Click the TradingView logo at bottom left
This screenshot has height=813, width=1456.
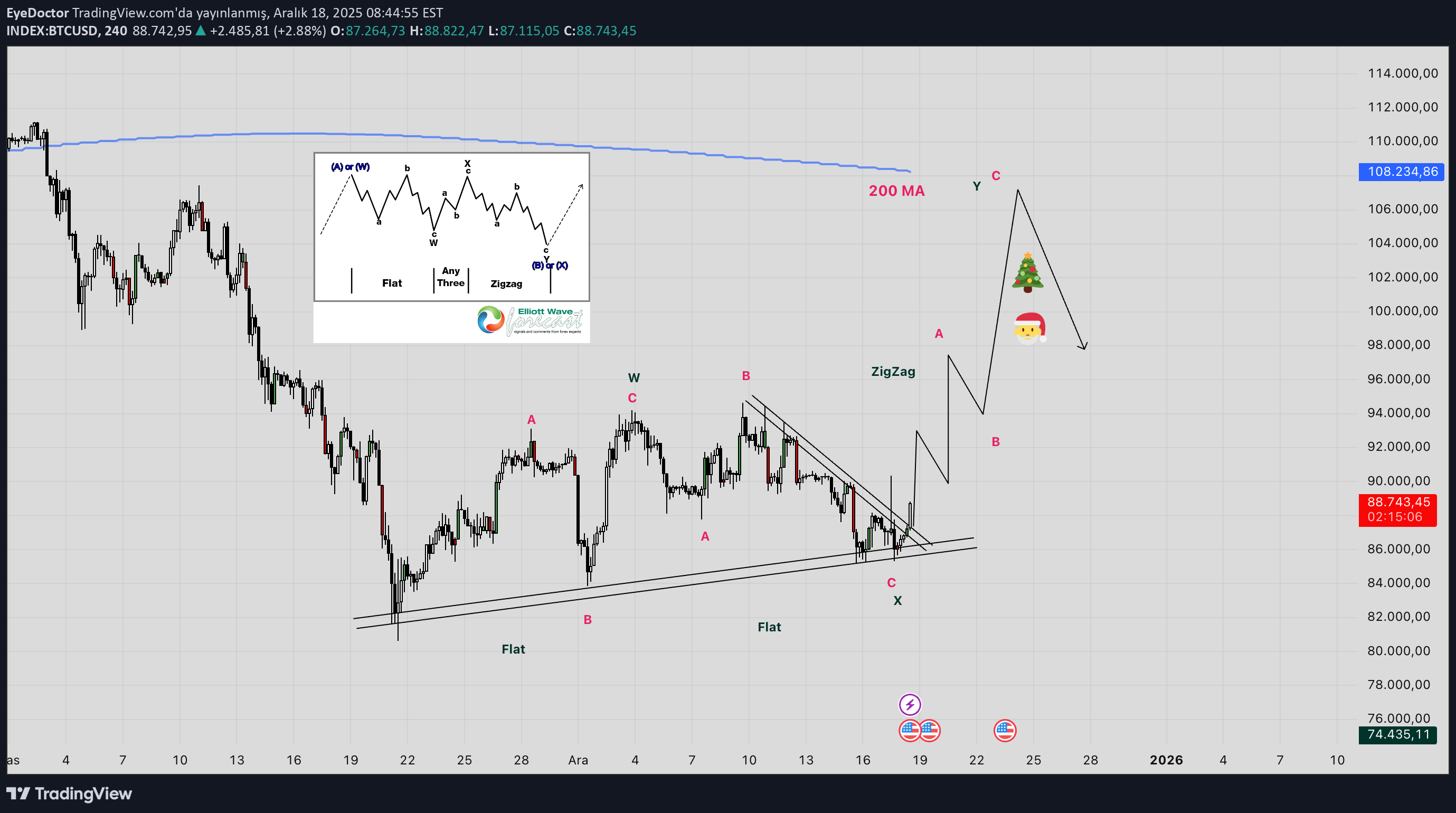pyautogui.click(x=69, y=793)
